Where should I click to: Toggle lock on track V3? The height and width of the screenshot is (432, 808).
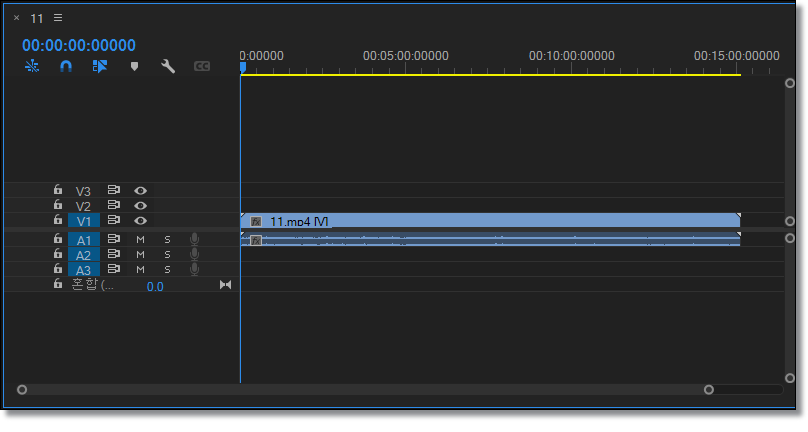pos(58,190)
